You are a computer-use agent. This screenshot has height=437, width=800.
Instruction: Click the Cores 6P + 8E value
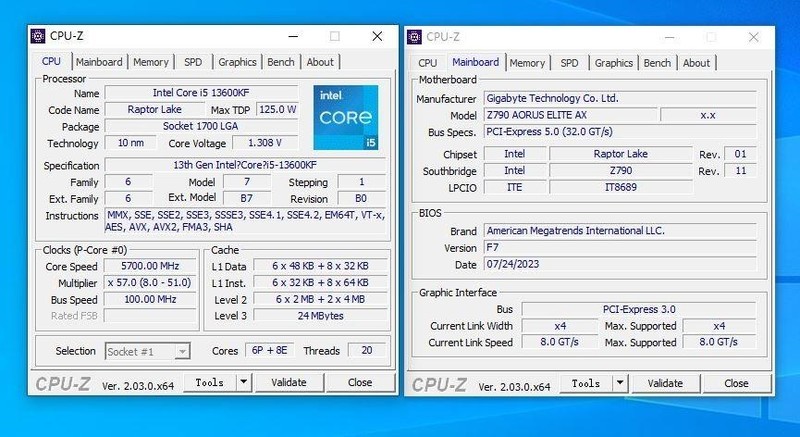point(269,350)
